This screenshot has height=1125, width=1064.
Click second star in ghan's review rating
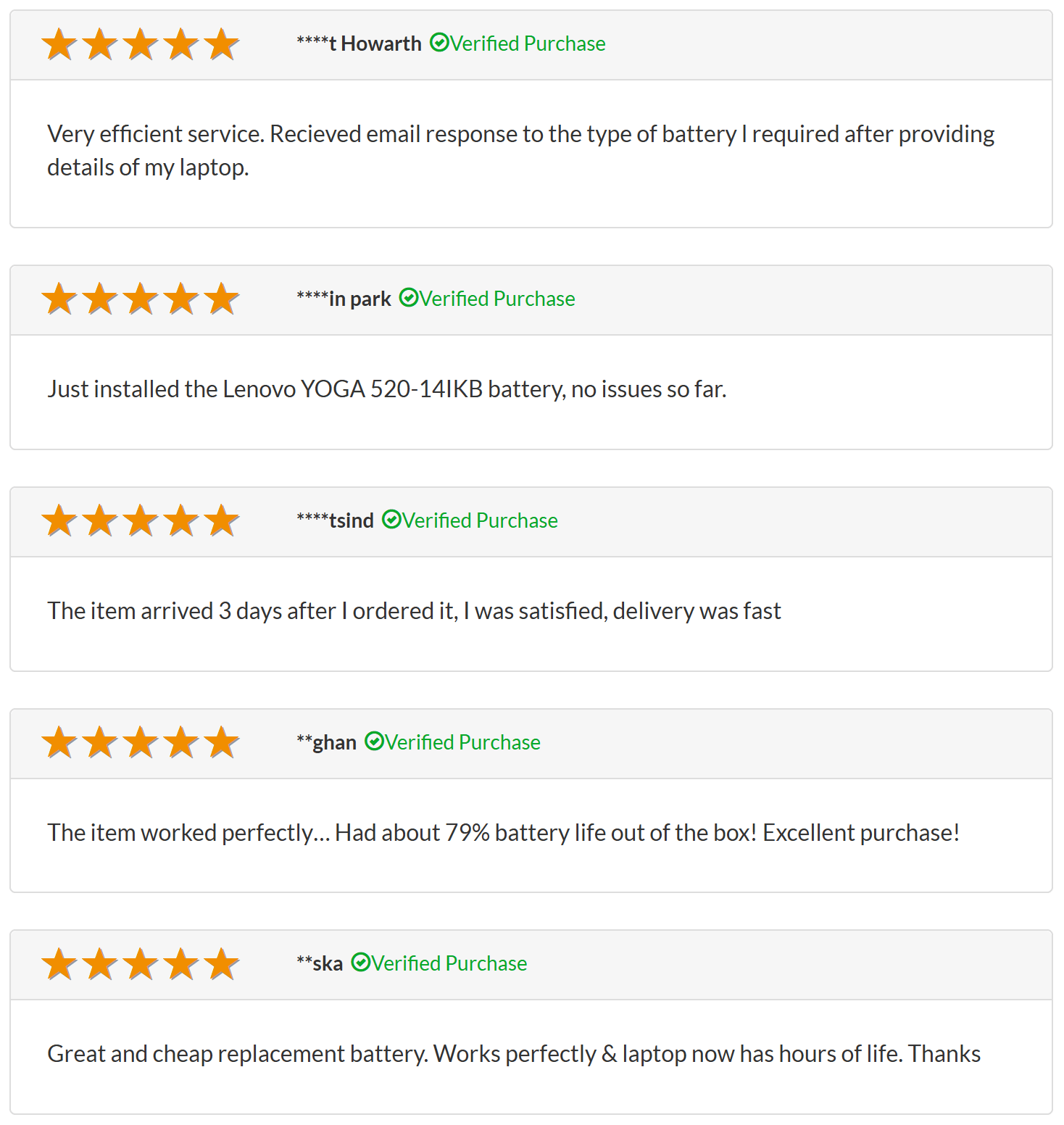point(100,743)
